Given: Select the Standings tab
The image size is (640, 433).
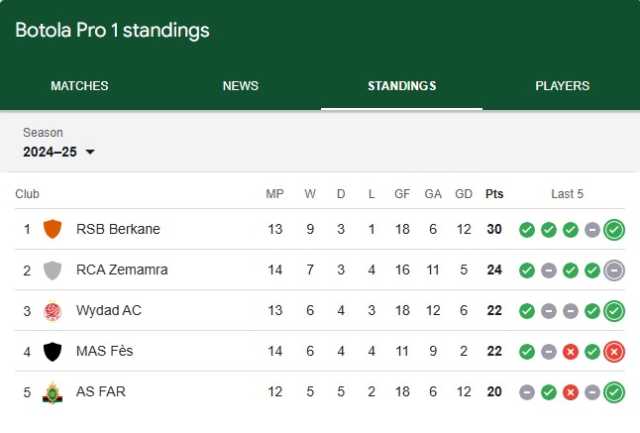Looking at the screenshot, I should [402, 86].
